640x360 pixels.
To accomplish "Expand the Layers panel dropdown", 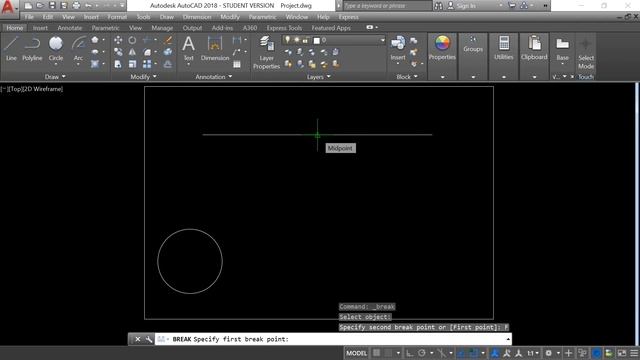I will click(319, 77).
